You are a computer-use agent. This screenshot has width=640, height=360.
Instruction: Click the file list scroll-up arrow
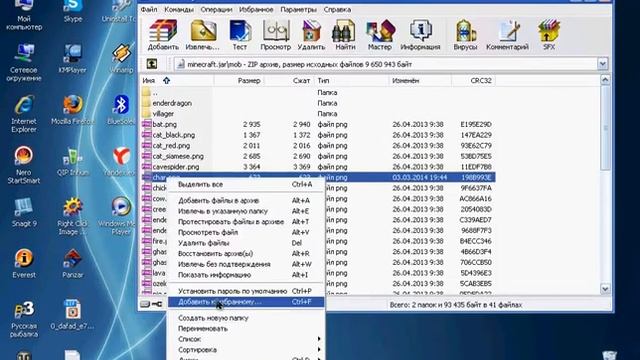click(x=605, y=80)
